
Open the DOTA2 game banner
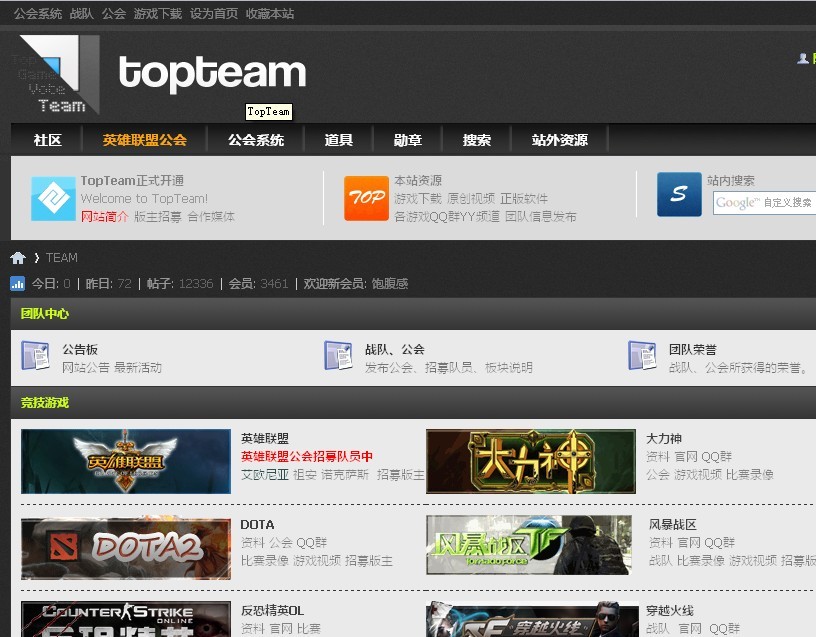[126, 548]
